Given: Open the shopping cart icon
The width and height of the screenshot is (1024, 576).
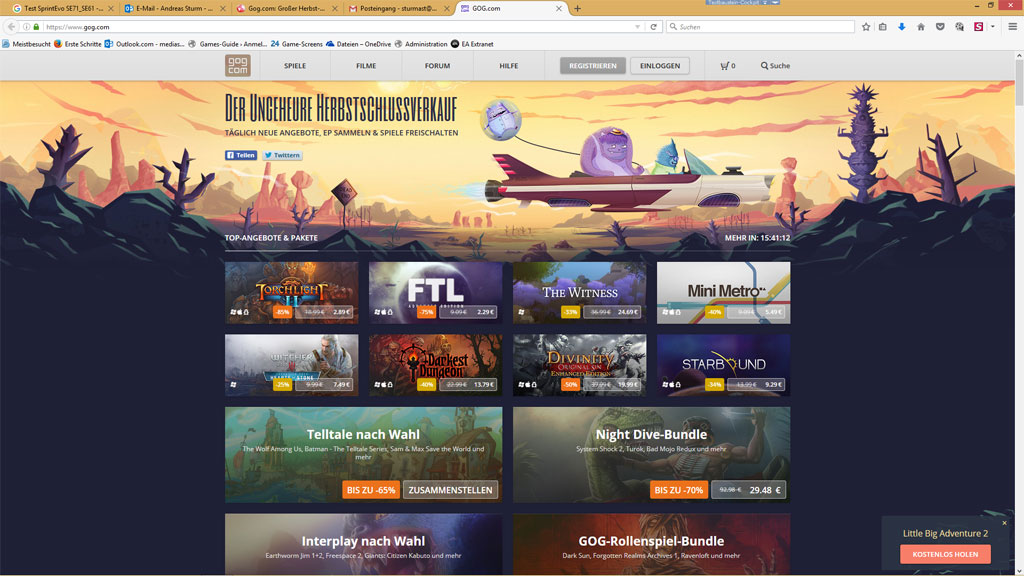Looking at the screenshot, I should 724,66.
